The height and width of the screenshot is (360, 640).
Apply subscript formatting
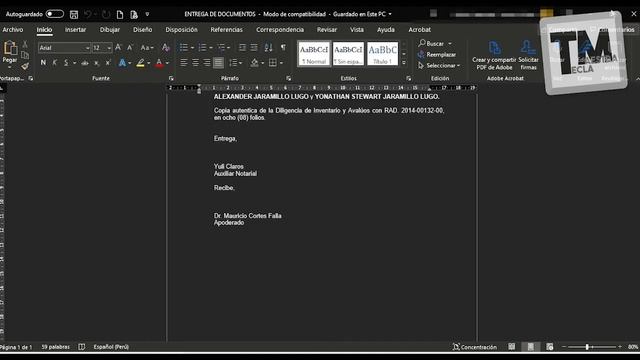pyautogui.click(x=97, y=63)
